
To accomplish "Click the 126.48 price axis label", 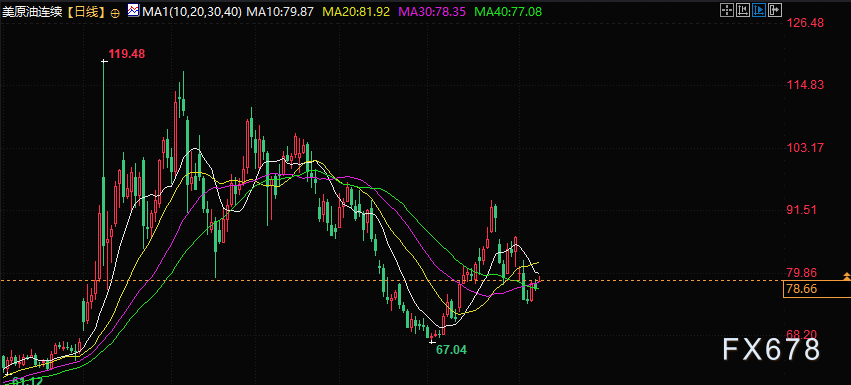I will pyautogui.click(x=805, y=23).
